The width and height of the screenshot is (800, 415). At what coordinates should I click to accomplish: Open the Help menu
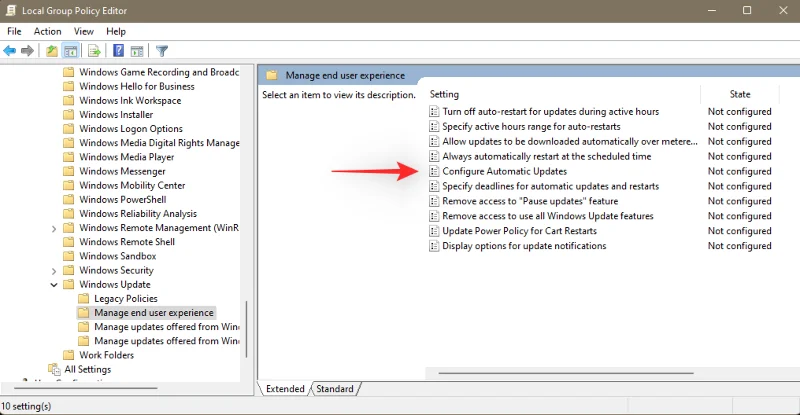click(116, 31)
